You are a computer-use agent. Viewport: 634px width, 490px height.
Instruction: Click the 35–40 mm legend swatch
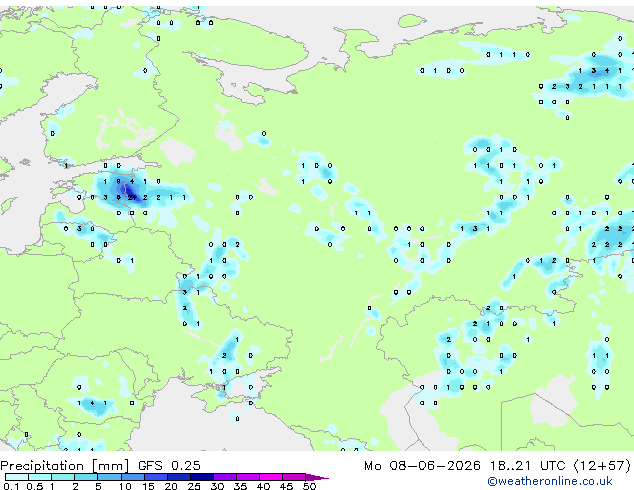pos(248,477)
